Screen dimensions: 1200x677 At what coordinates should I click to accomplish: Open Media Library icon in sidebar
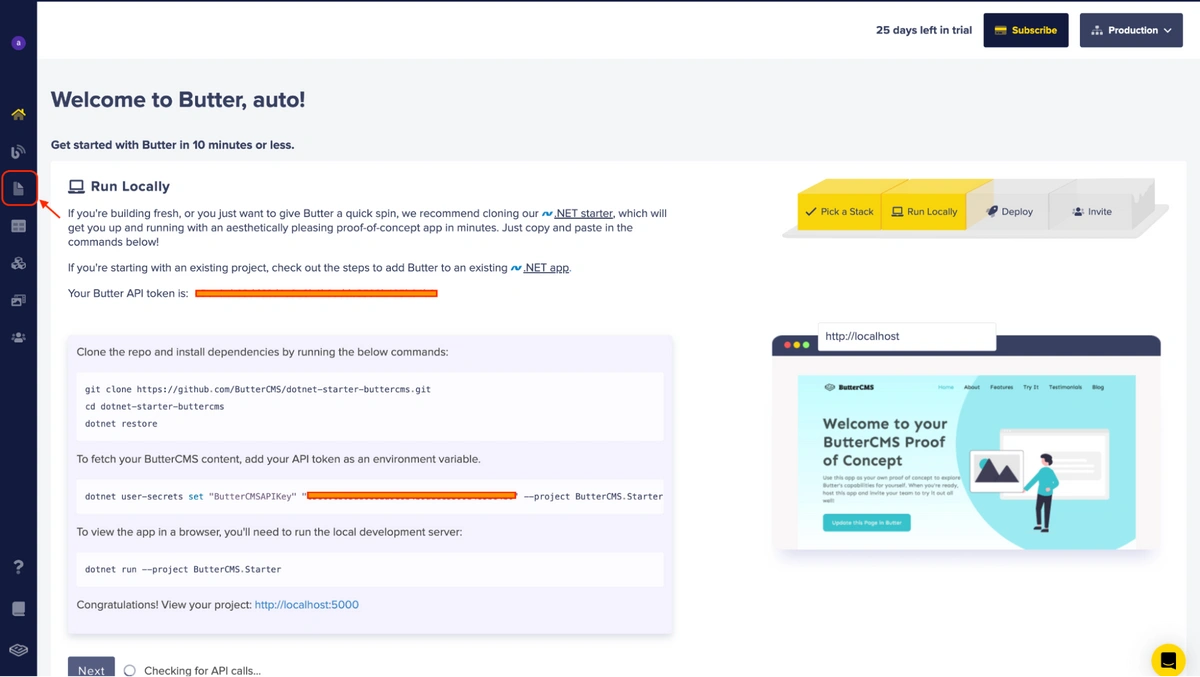coord(18,300)
